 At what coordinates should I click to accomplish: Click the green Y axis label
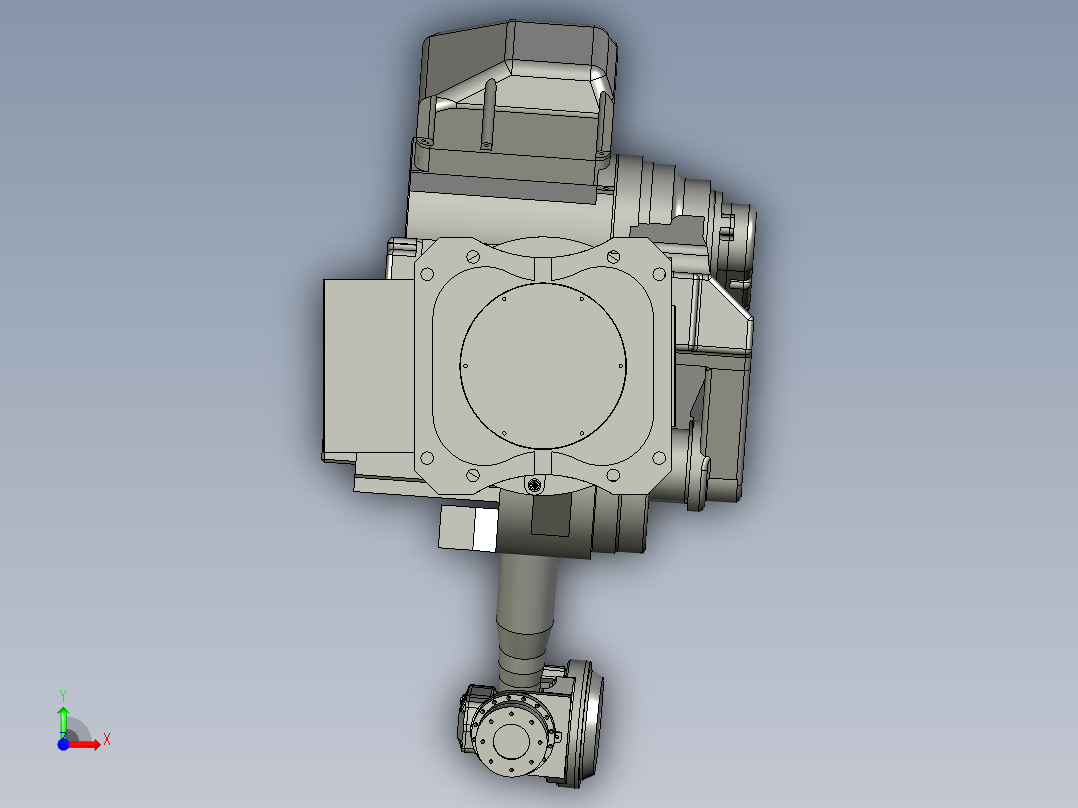click(64, 695)
